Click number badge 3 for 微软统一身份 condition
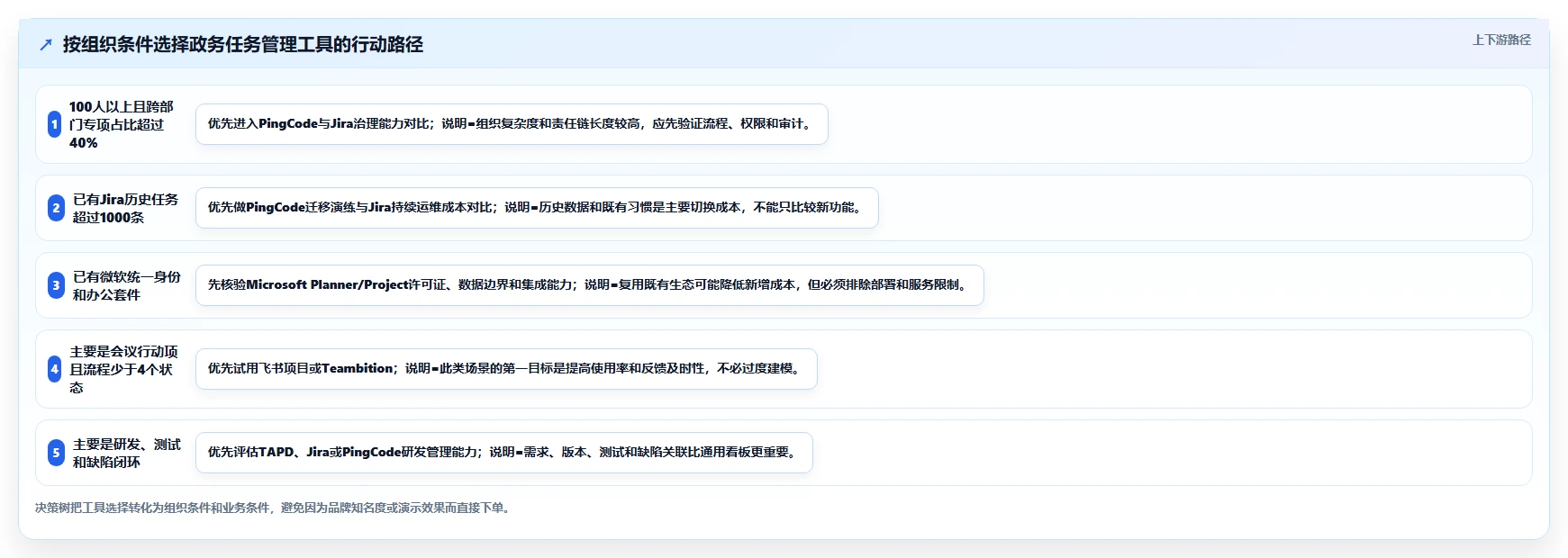This screenshot has height=558, width=1568. click(56, 285)
